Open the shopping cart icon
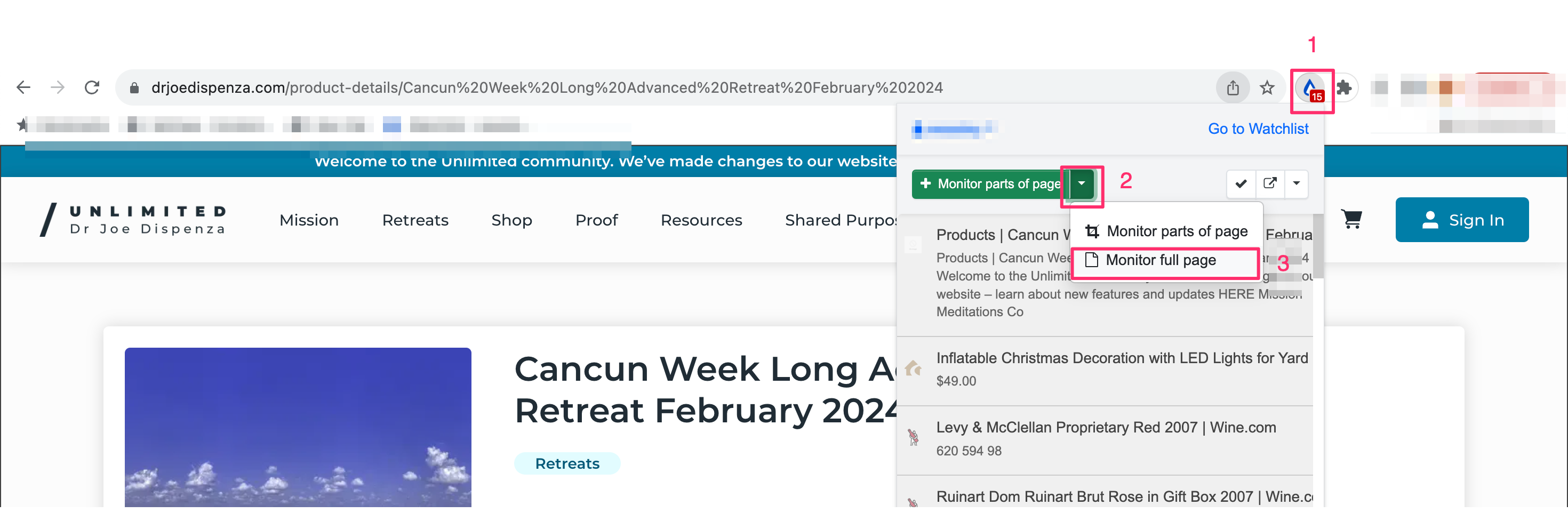 coord(1351,219)
